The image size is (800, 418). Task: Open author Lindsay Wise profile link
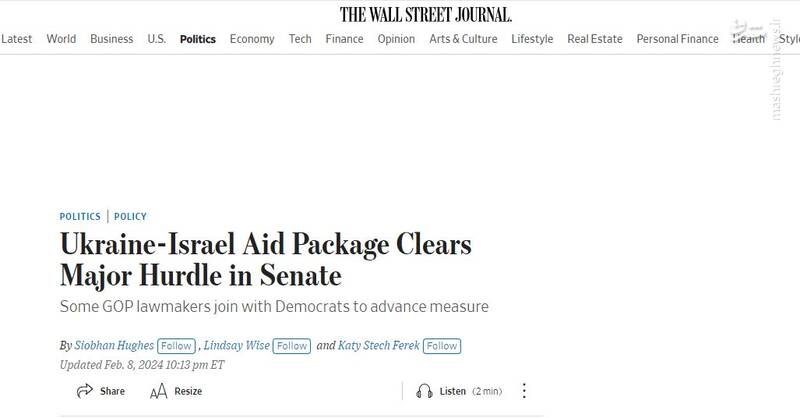238,346
